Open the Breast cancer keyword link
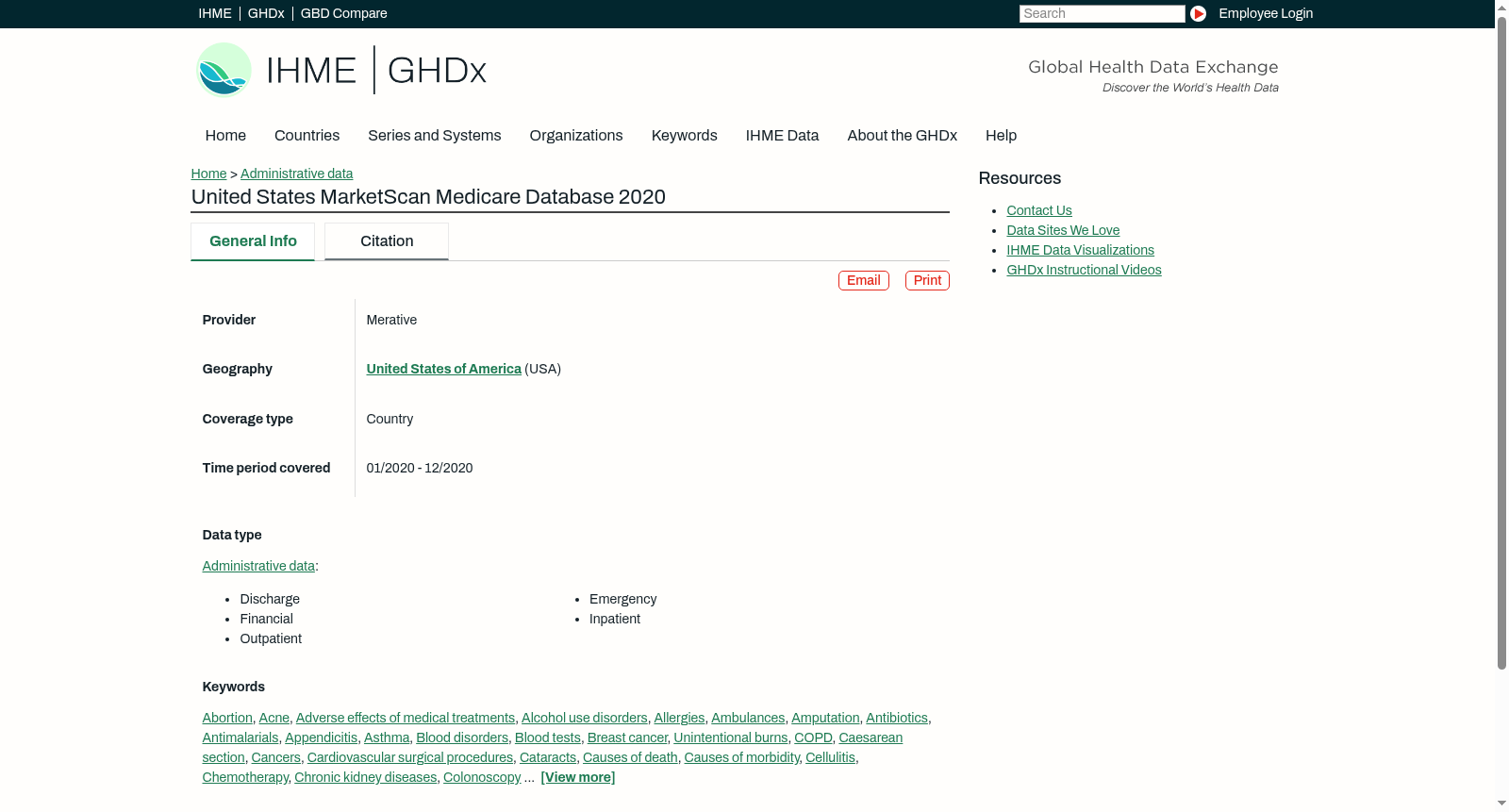This screenshot has height=812, width=1509. (x=627, y=737)
